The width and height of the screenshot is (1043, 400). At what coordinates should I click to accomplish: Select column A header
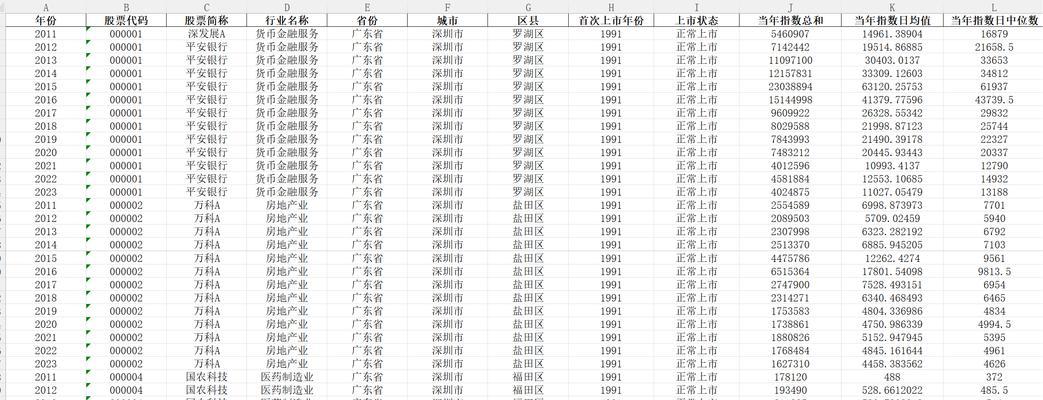(x=46, y=7)
